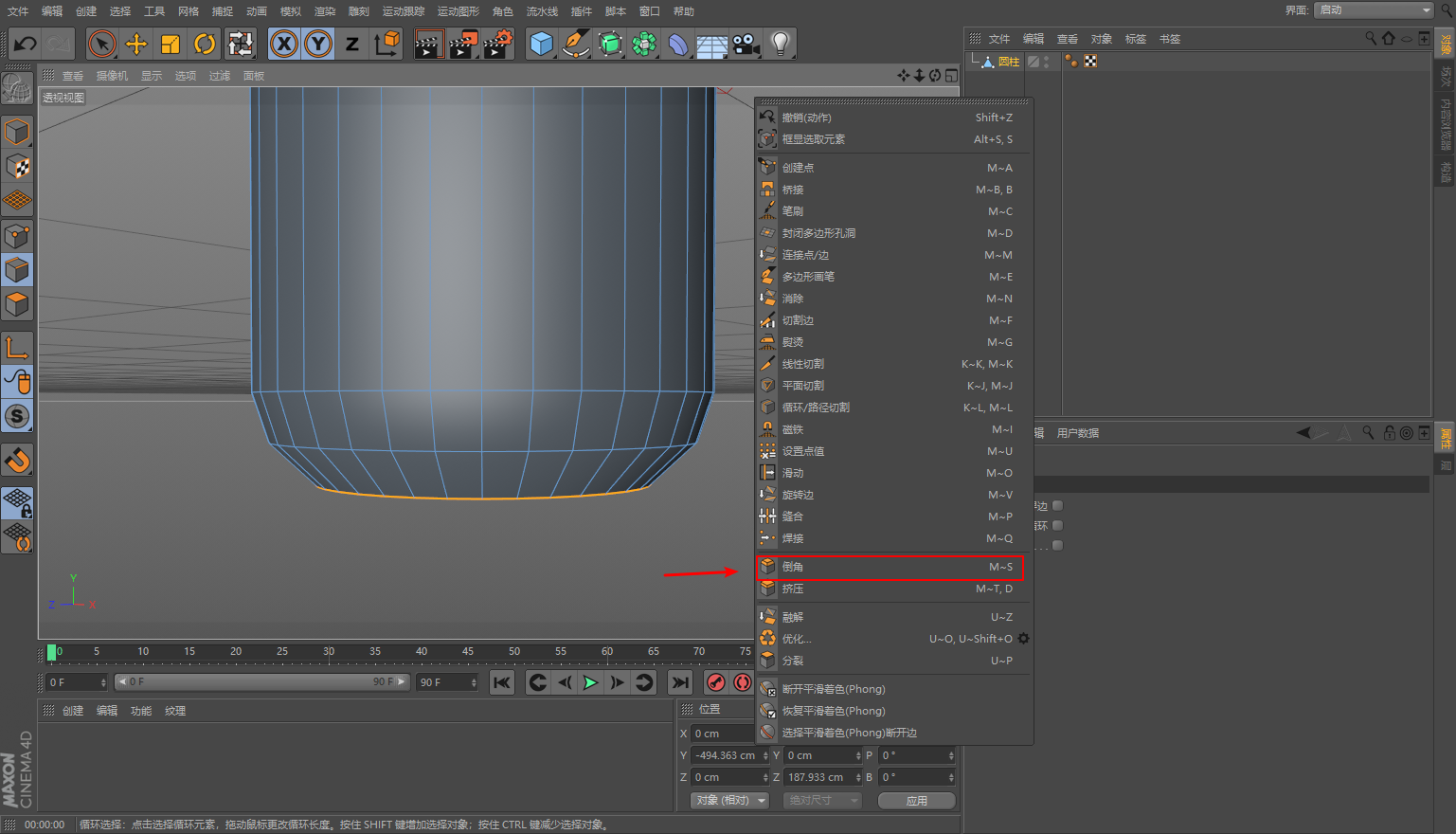Switch coordinate system icon
This screenshot has width=1456, height=834.
387,44
